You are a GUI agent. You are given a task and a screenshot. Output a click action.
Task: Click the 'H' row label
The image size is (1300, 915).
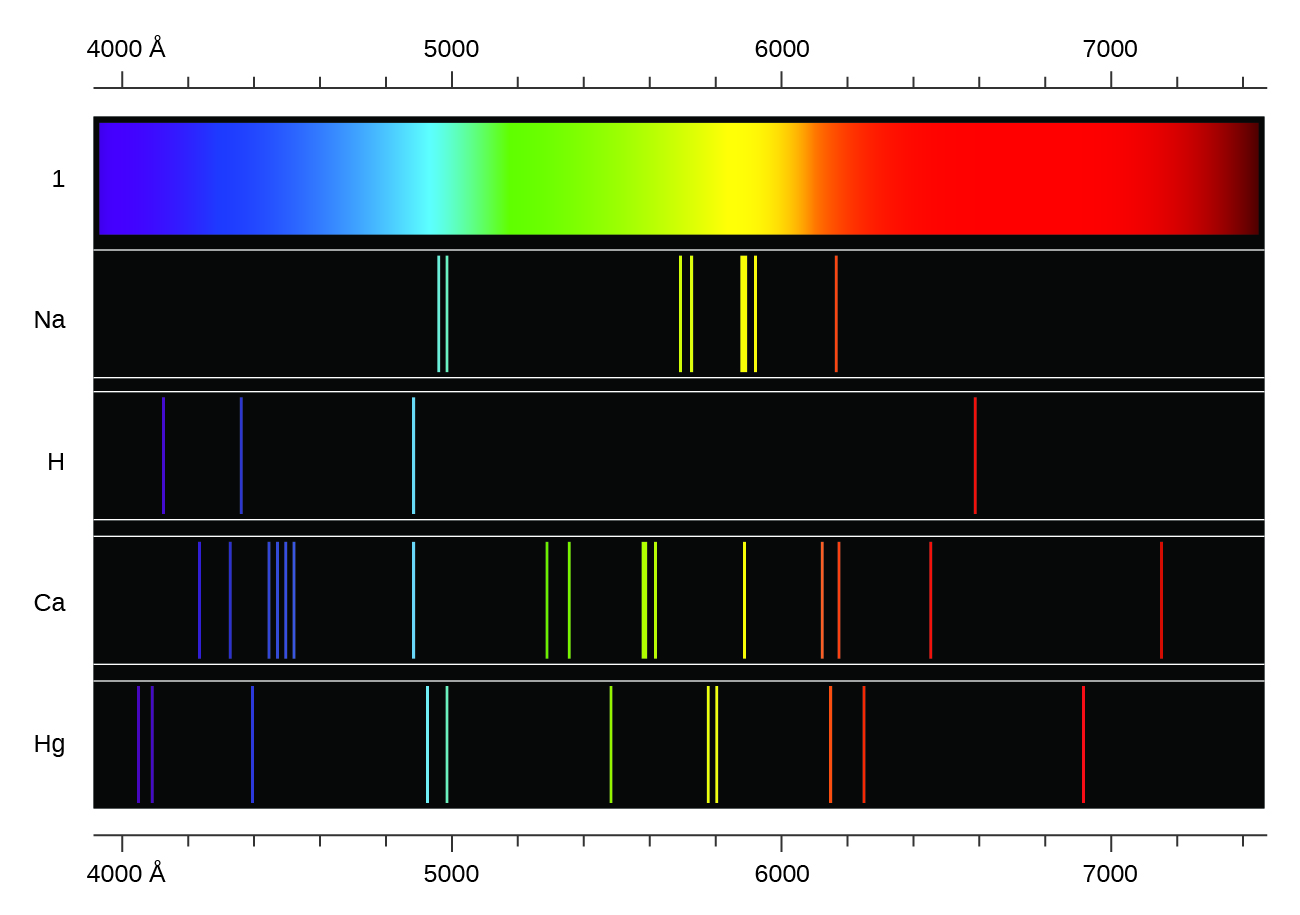click(56, 462)
